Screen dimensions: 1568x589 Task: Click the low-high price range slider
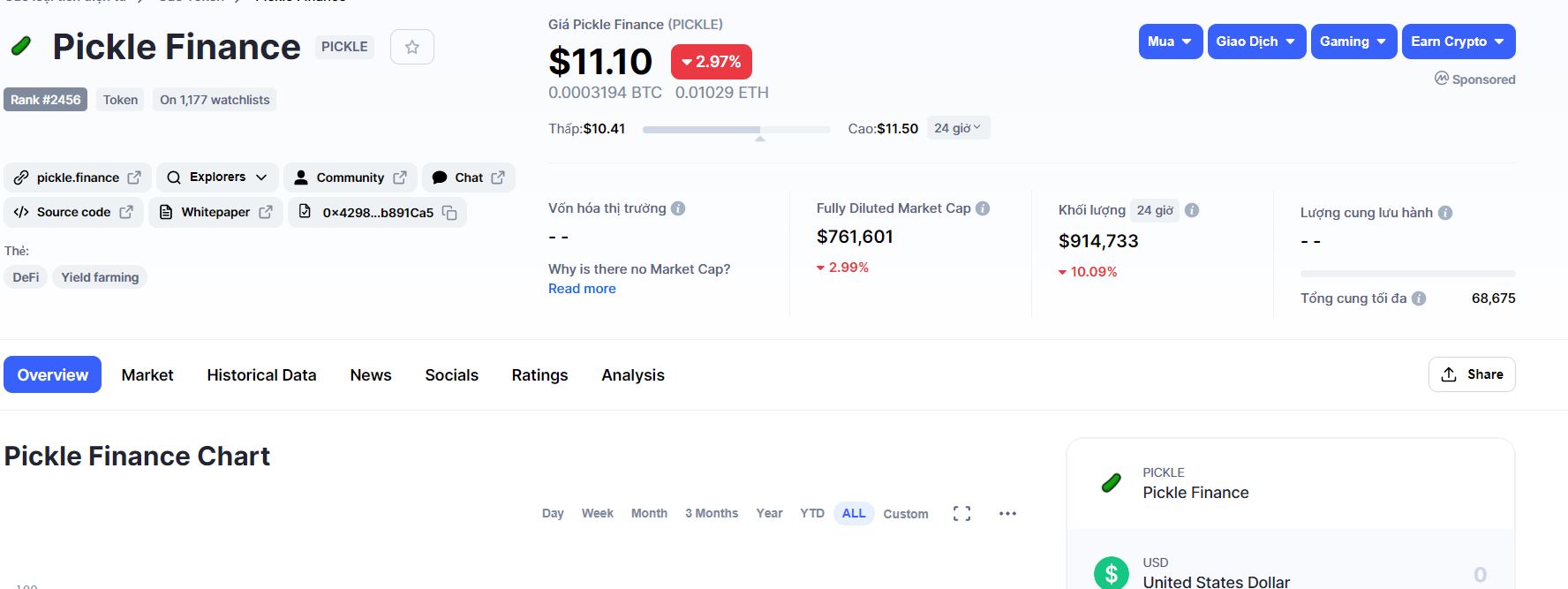pyautogui.click(x=735, y=130)
